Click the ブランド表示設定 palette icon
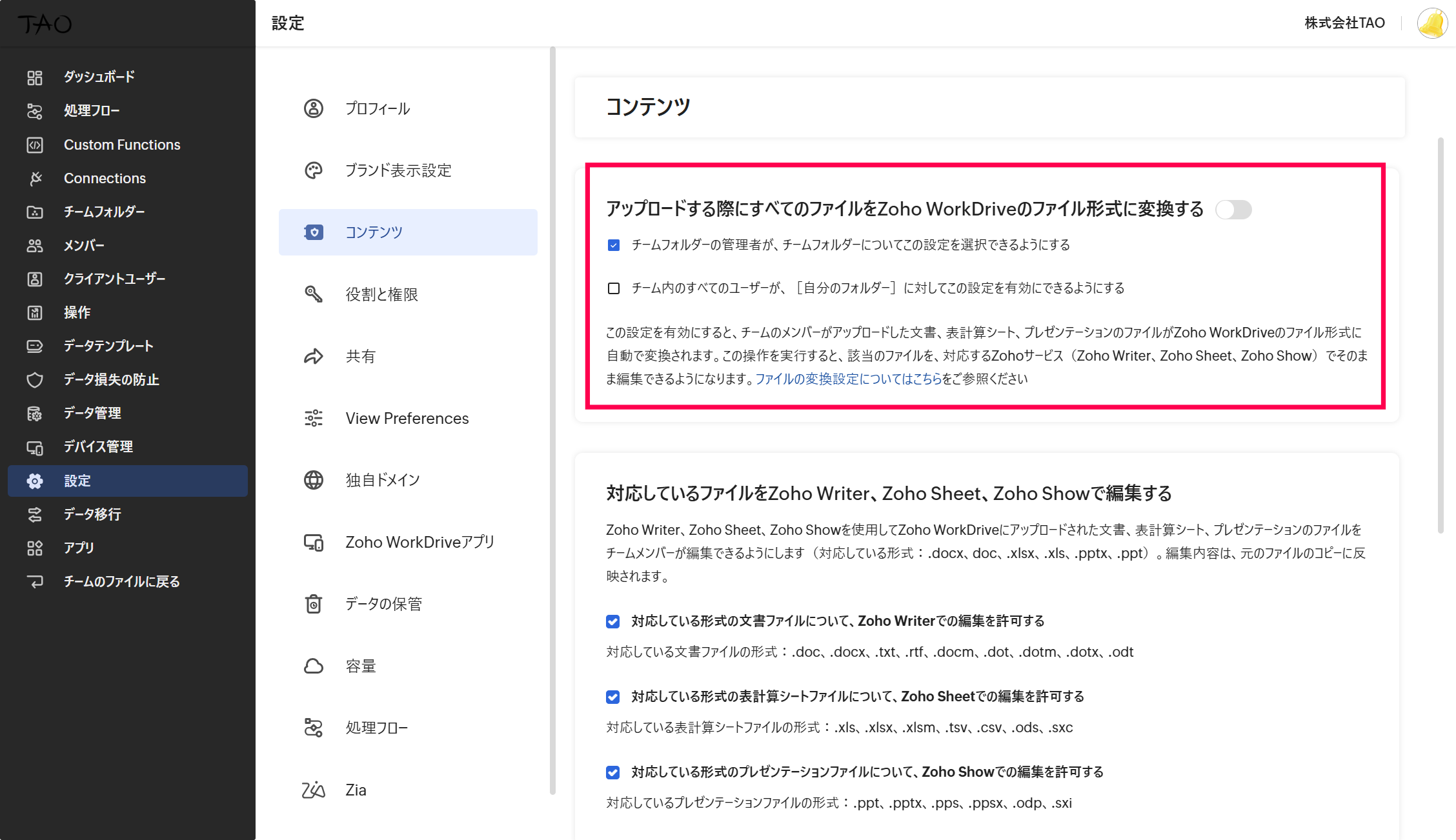Screen dimensions: 1456x840 (x=314, y=170)
